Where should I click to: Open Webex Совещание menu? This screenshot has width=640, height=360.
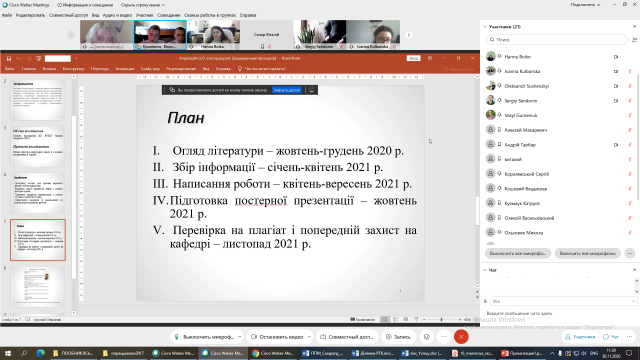click(x=169, y=15)
